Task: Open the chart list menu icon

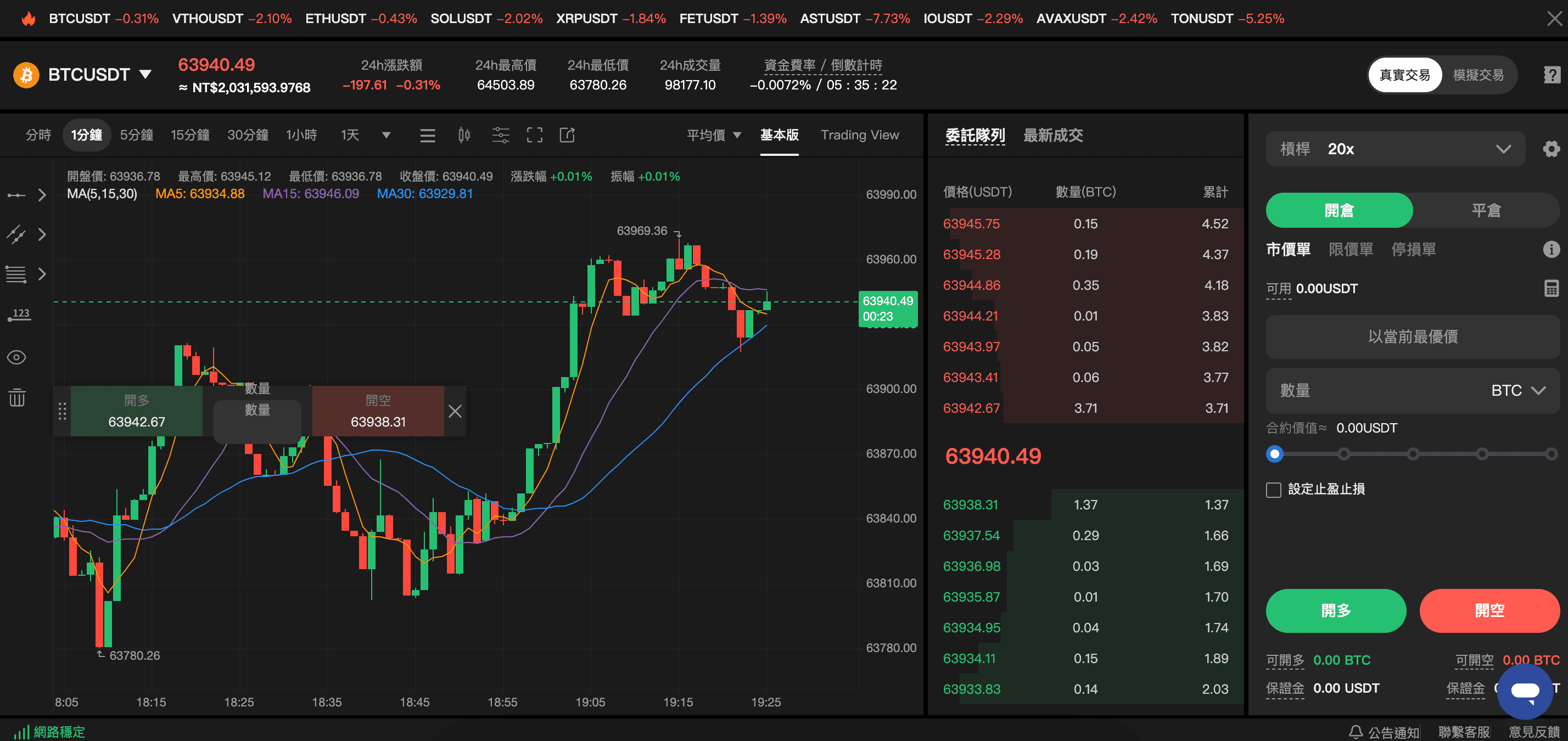Action: [x=427, y=135]
